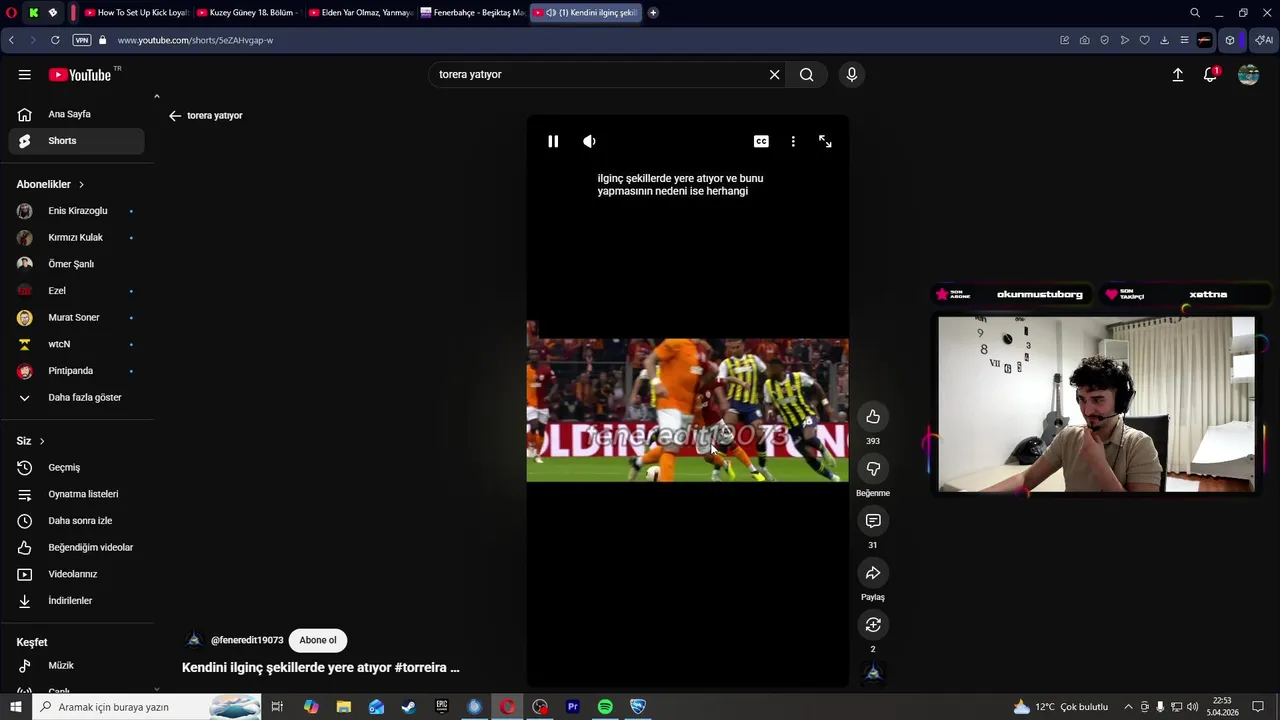Open Kırmızı Kulak subscription channel
The image size is (1280, 720).
[77, 238]
